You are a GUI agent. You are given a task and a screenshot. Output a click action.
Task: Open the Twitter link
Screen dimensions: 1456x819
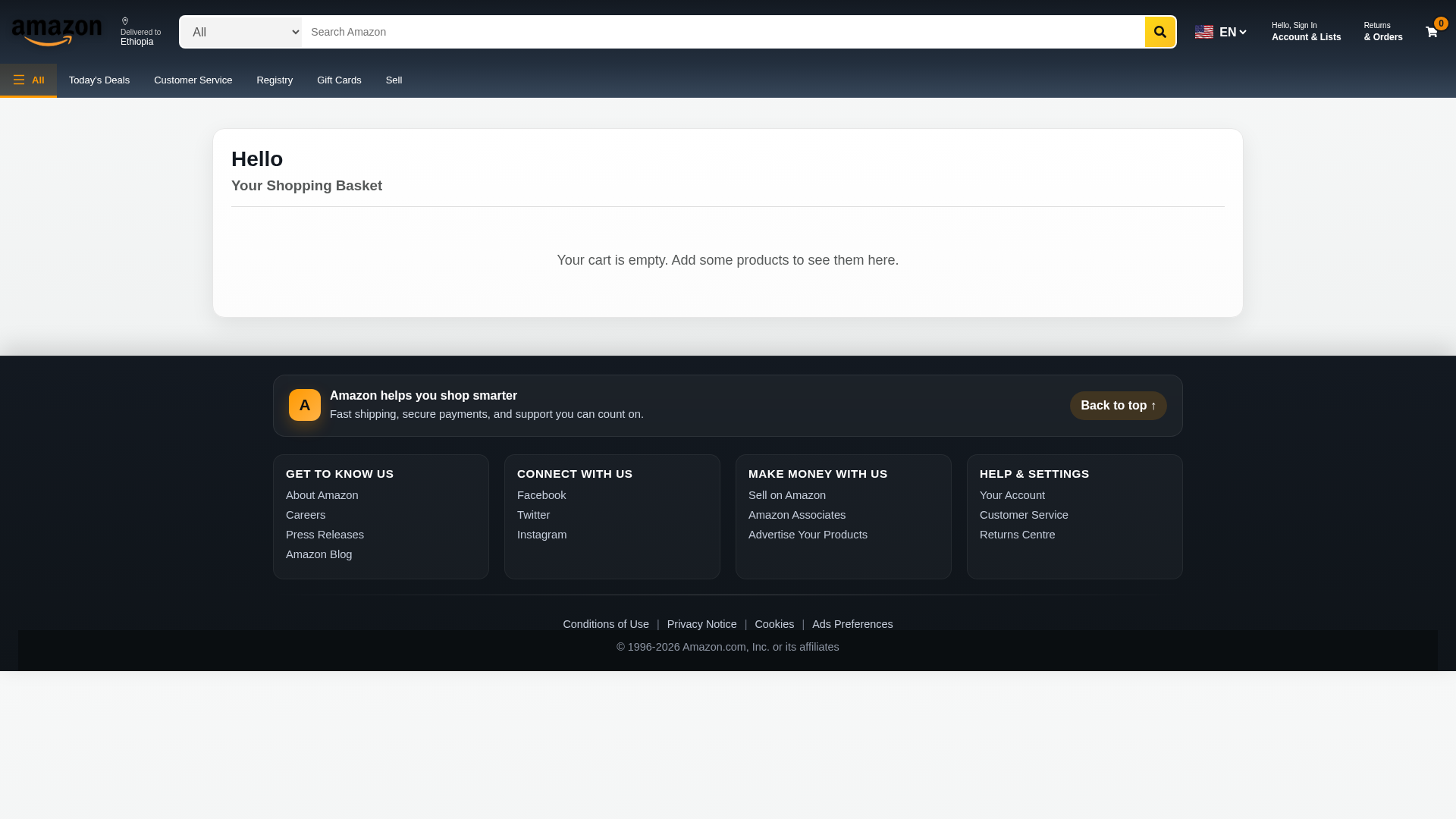coord(533,515)
